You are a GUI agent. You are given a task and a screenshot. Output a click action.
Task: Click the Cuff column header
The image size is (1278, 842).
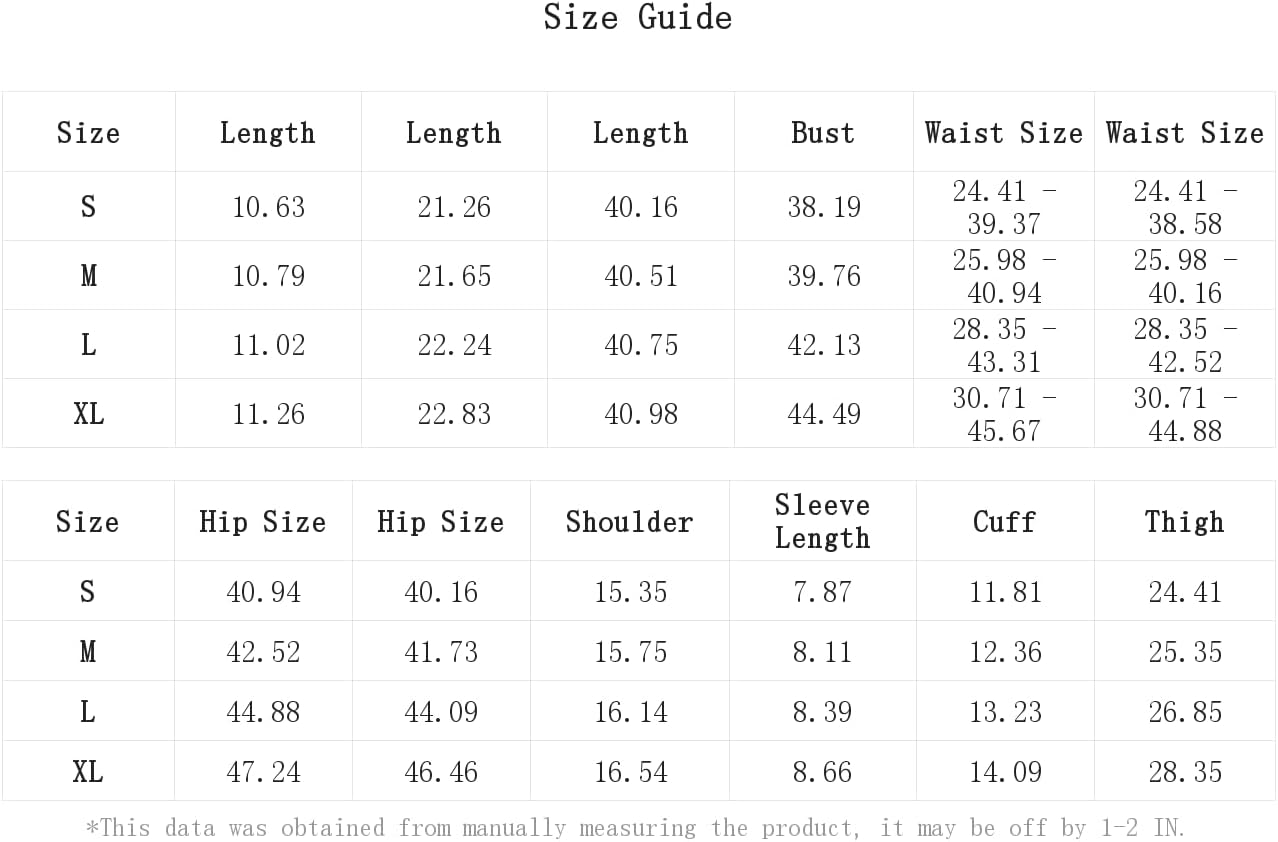click(x=1004, y=522)
